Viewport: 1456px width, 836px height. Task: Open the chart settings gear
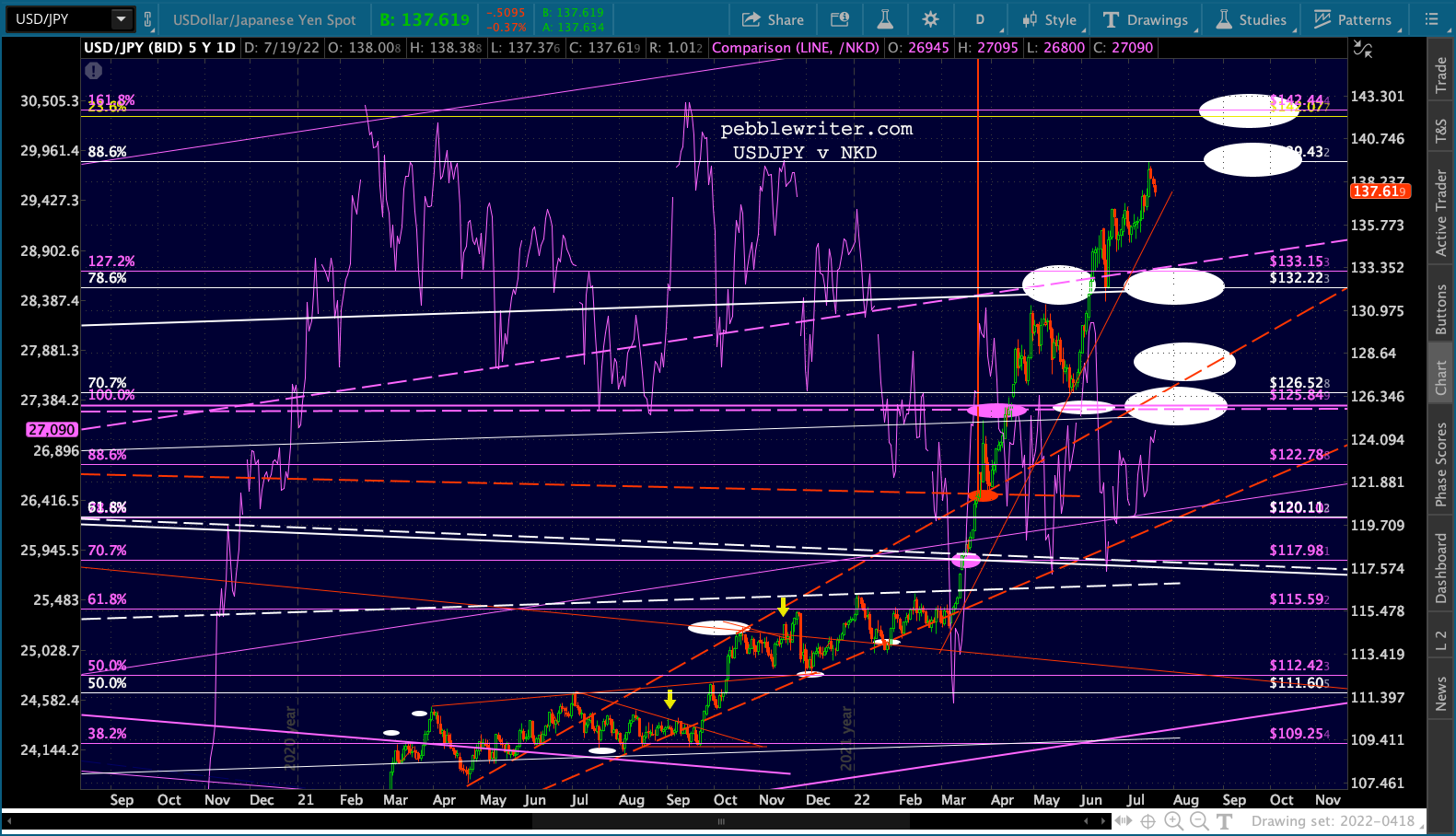[931, 19]
